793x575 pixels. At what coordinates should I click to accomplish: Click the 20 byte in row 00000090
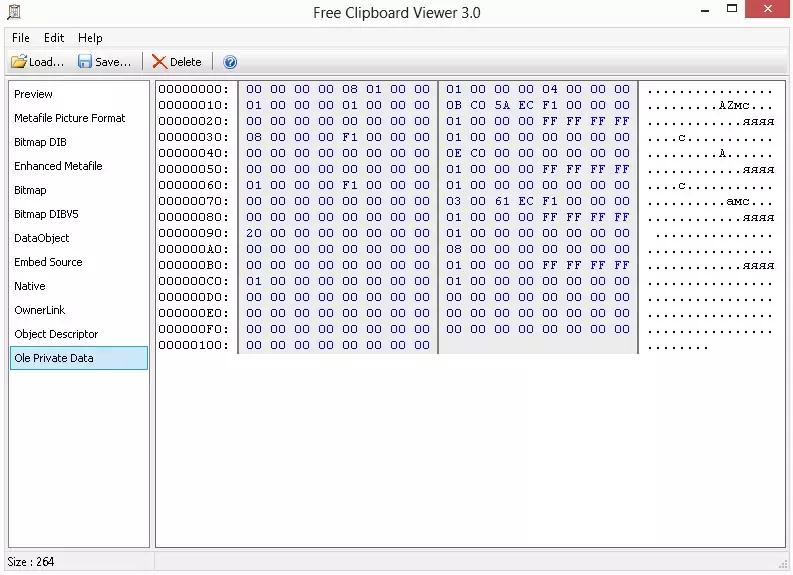click(x=253, y=233)
